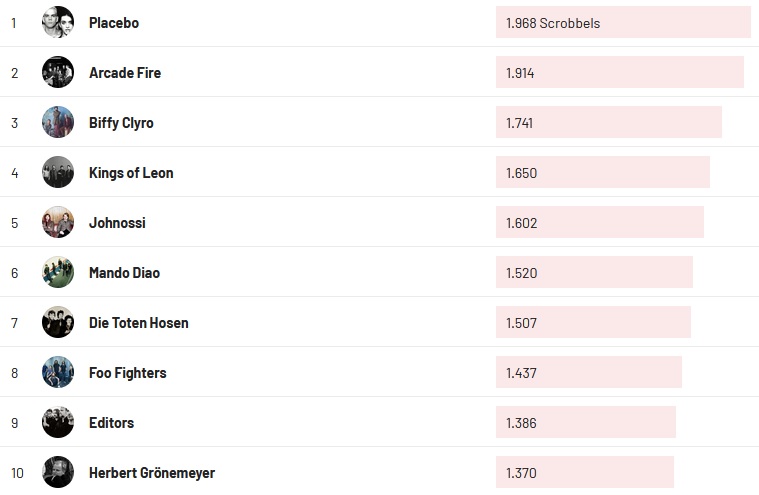Viewport: 759px width, 495px height.
Task: Open the Biffy Clyro avatar image
Action: (x=58, y=122)
